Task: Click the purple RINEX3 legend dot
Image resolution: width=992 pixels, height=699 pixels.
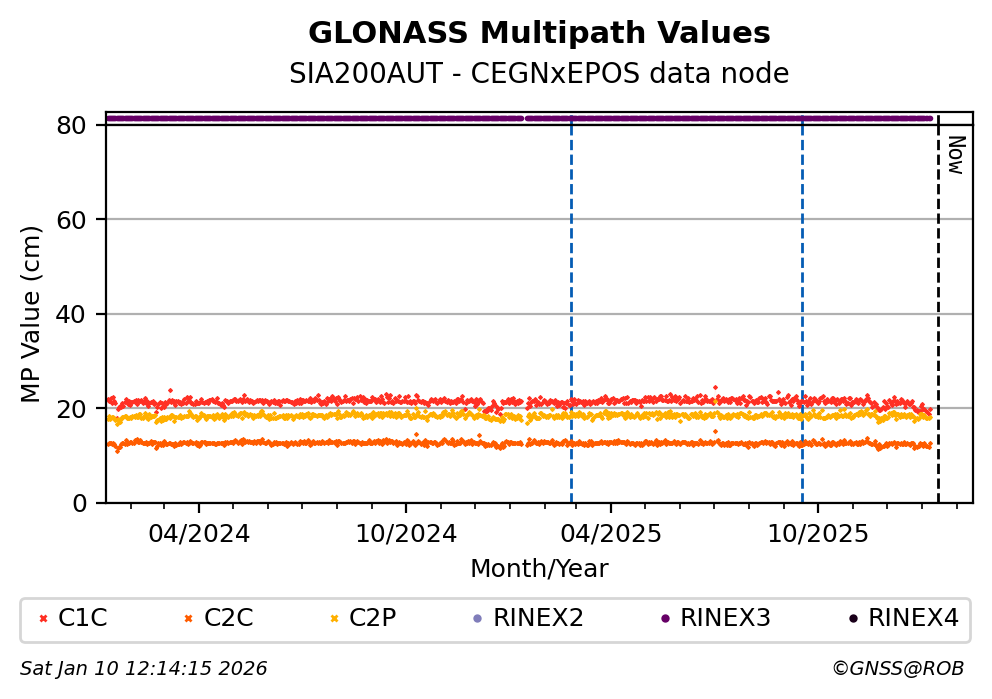Action: click(x=665, y=619)
